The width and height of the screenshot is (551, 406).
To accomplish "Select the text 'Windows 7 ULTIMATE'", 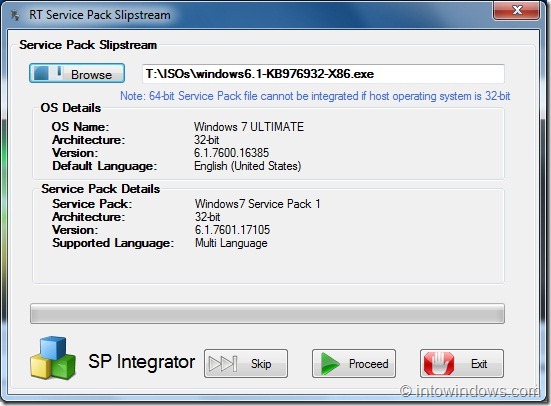I will click(249, 127).
